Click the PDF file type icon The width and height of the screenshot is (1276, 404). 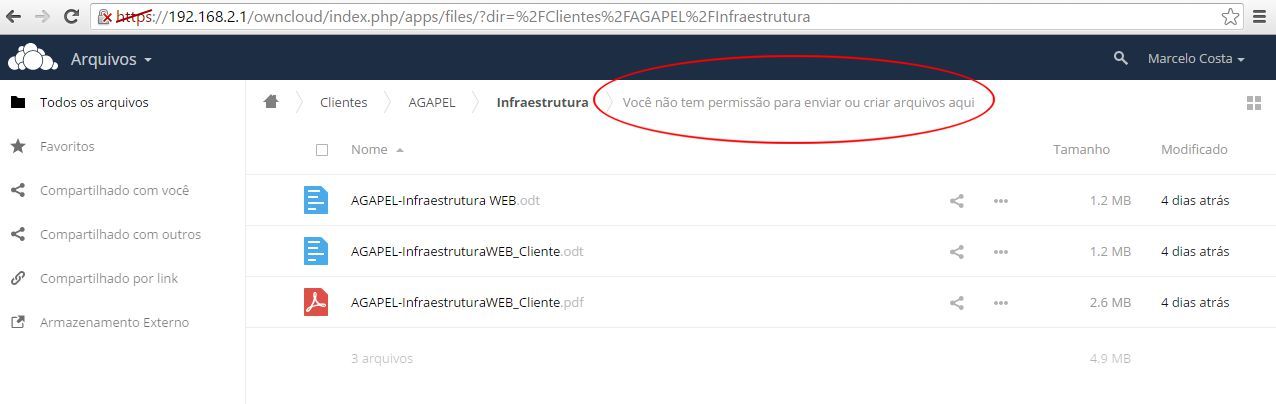316,302
